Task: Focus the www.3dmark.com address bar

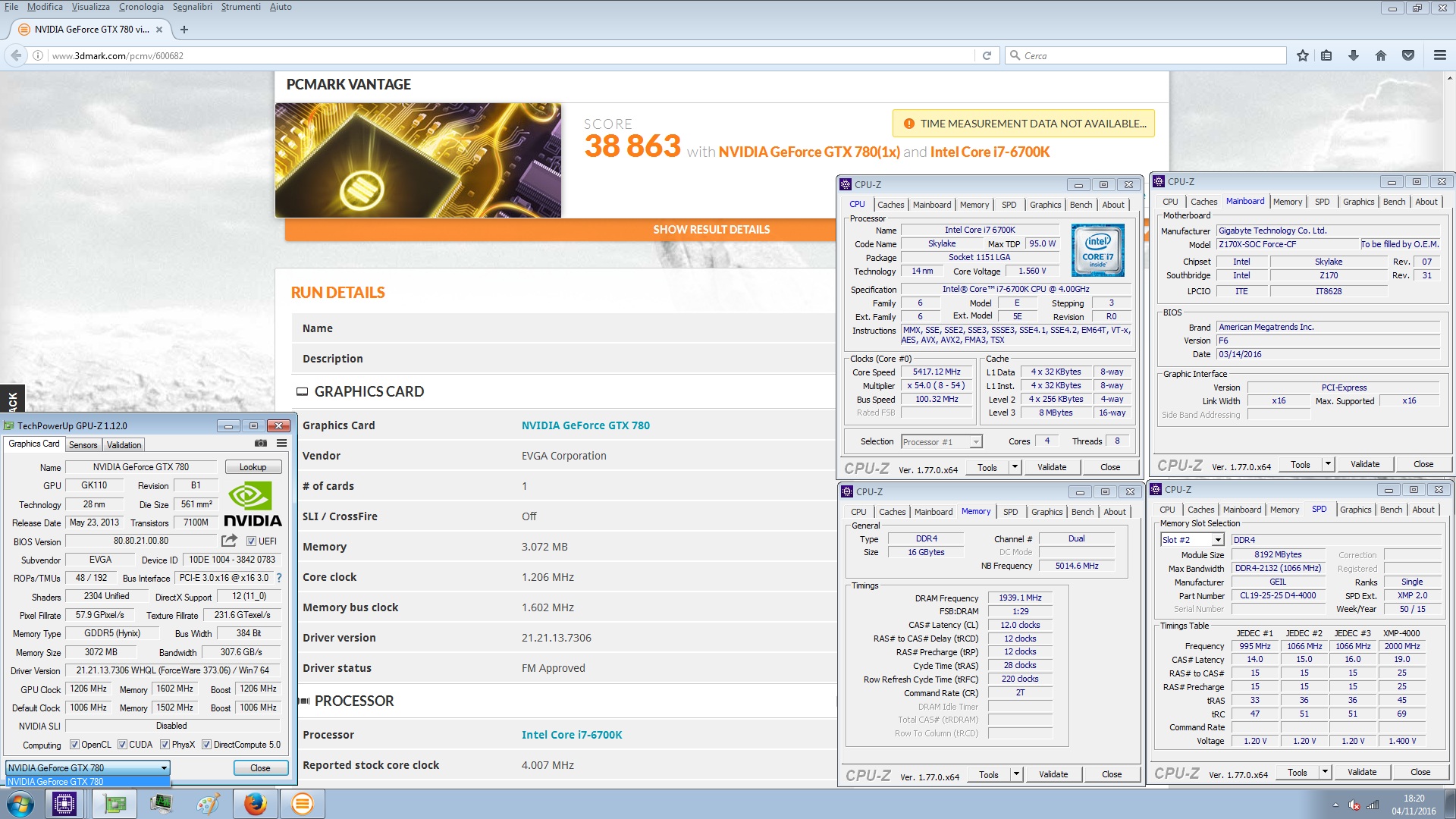Action: (x=512, y=55)
